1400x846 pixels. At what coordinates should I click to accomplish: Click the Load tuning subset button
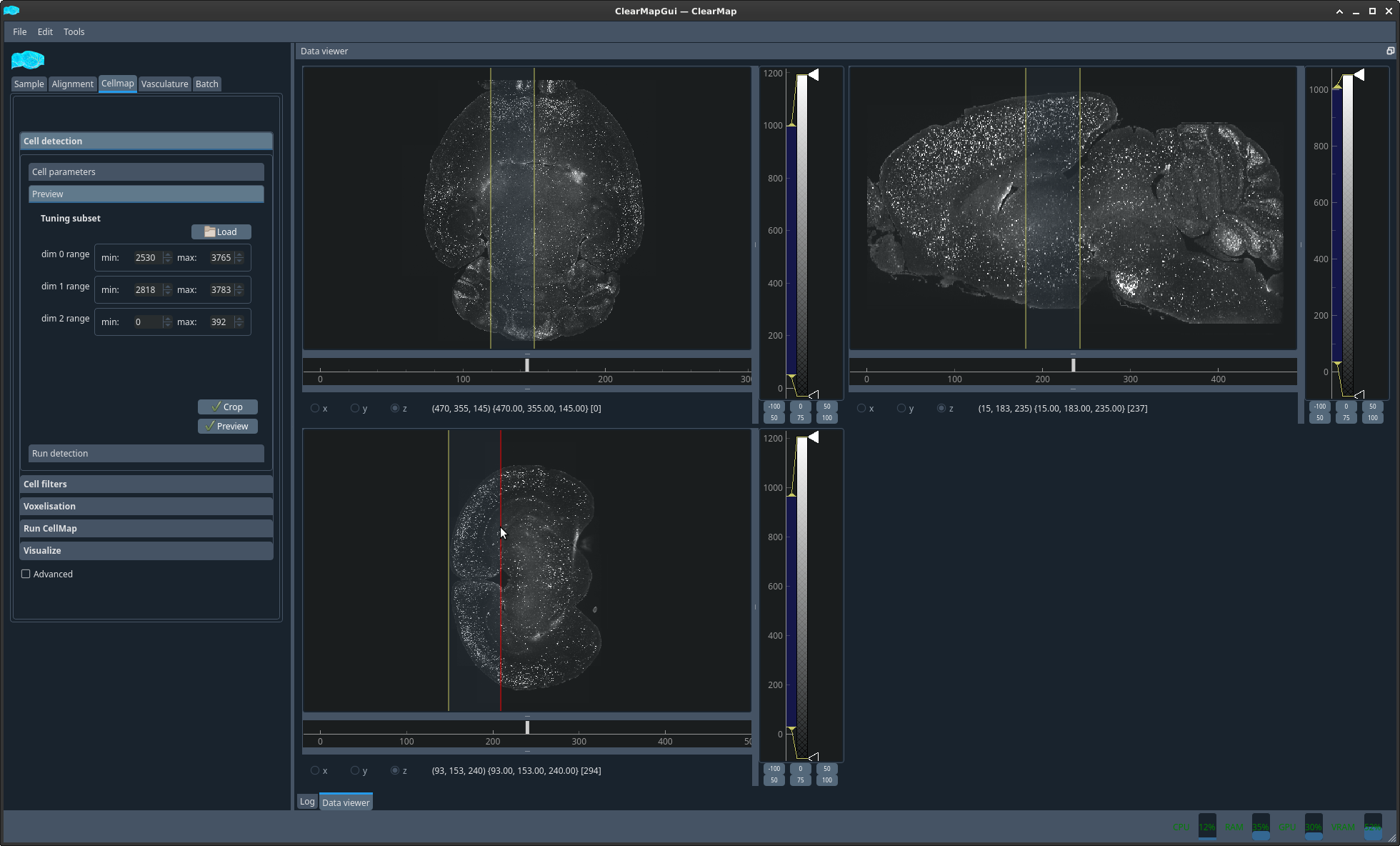coord(220,231)
